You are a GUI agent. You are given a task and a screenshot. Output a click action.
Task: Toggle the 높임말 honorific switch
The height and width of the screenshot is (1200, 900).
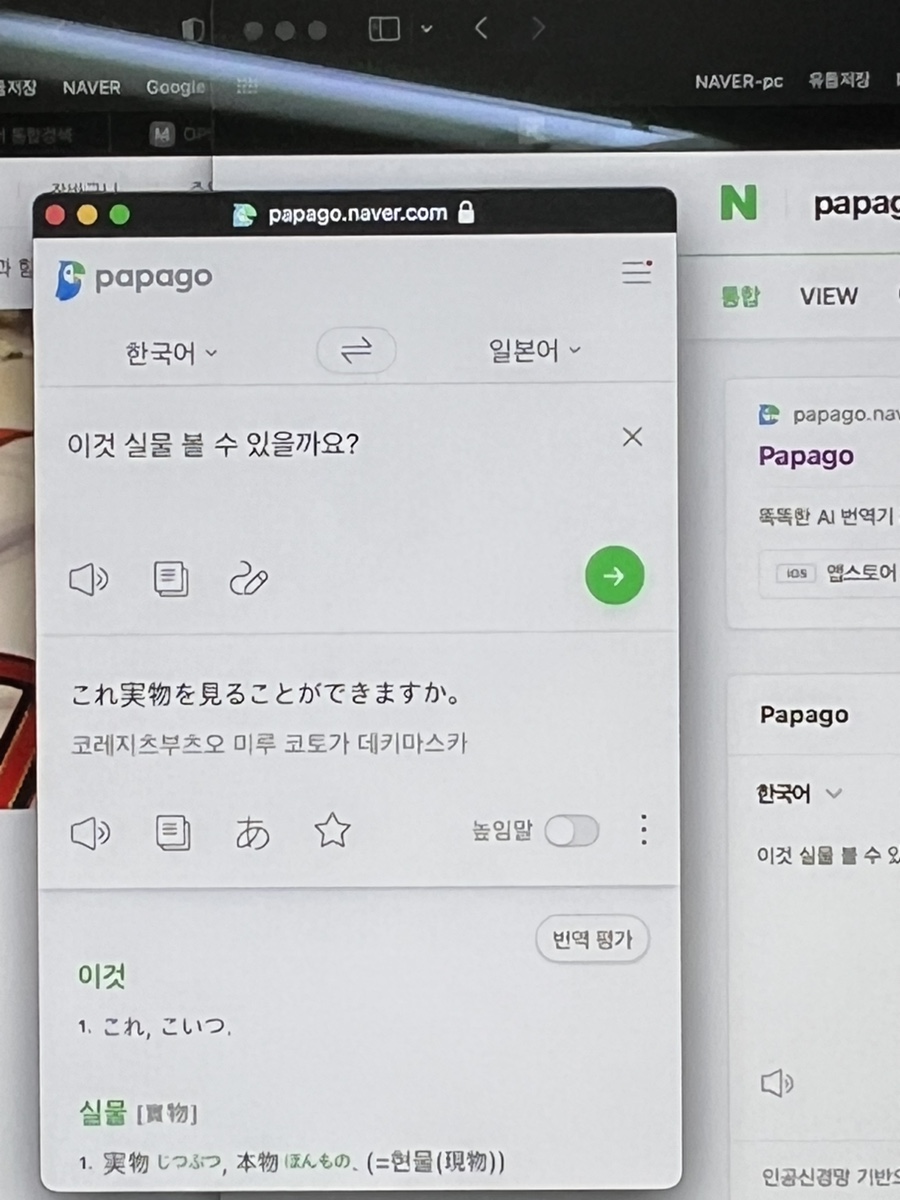click(572, 830)
